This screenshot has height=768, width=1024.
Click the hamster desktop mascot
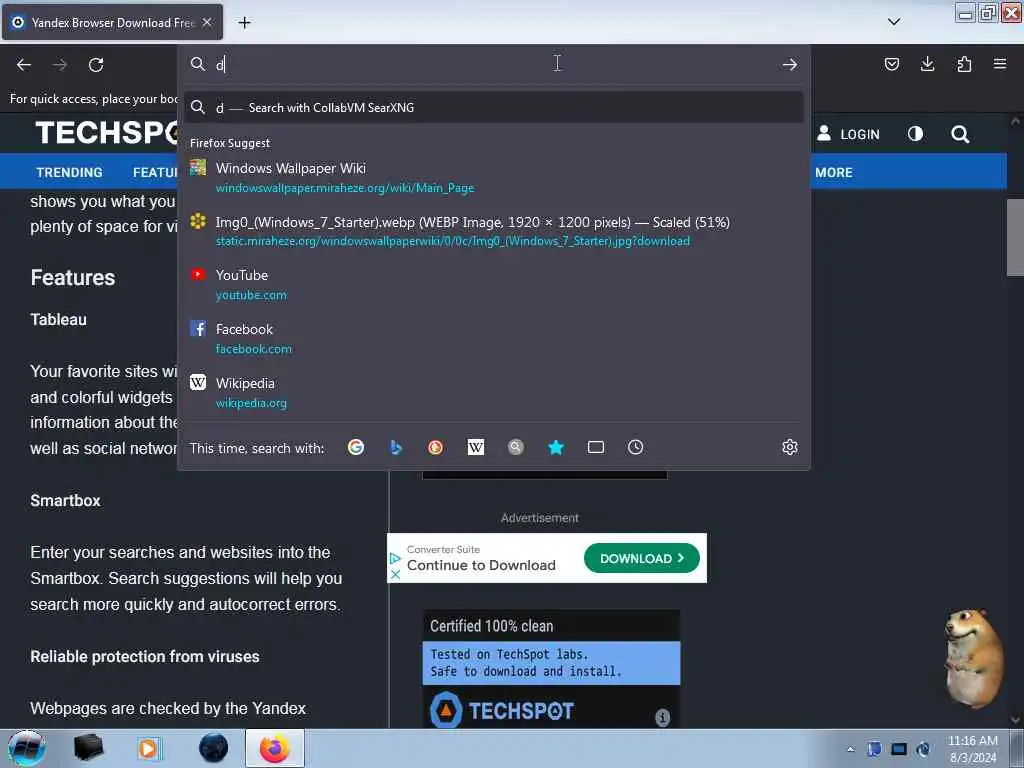coord(973,658)
